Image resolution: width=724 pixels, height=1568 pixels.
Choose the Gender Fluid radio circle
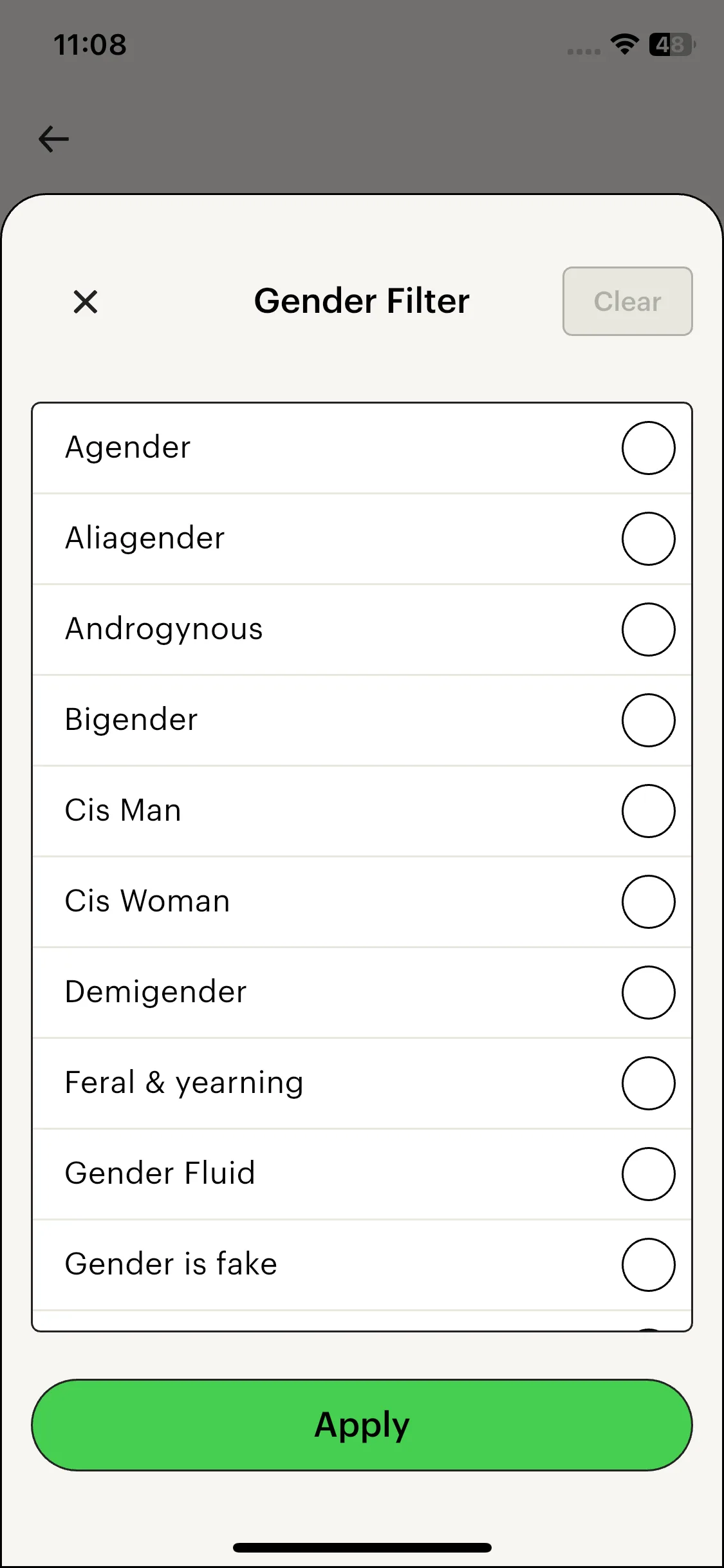pyautogui.click(x=648, y=1174)
